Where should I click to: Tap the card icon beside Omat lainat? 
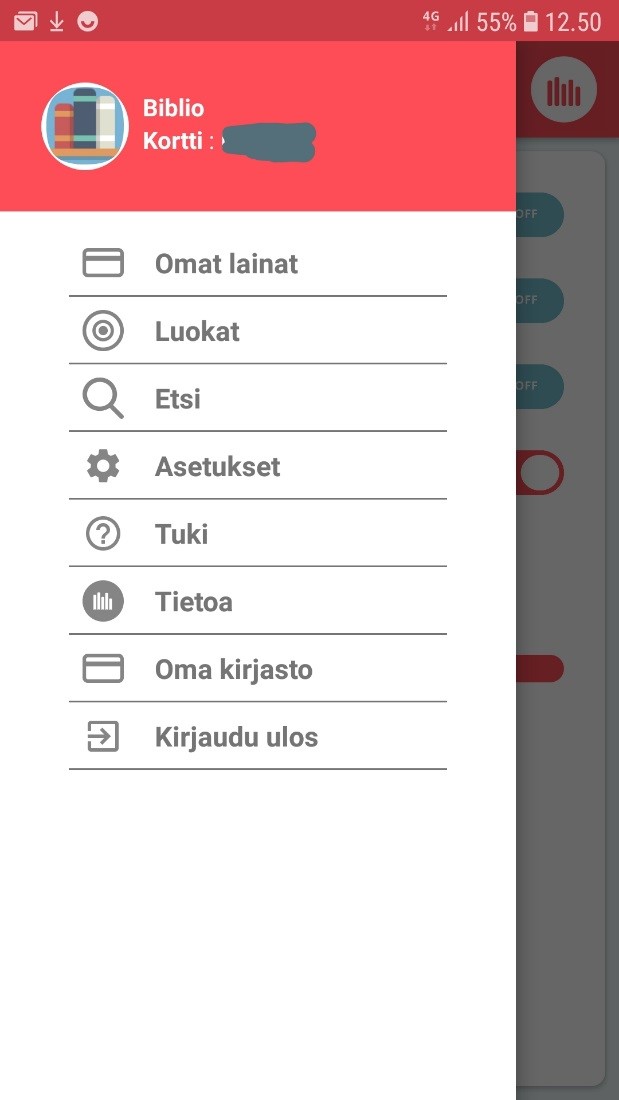click(103, 263)
